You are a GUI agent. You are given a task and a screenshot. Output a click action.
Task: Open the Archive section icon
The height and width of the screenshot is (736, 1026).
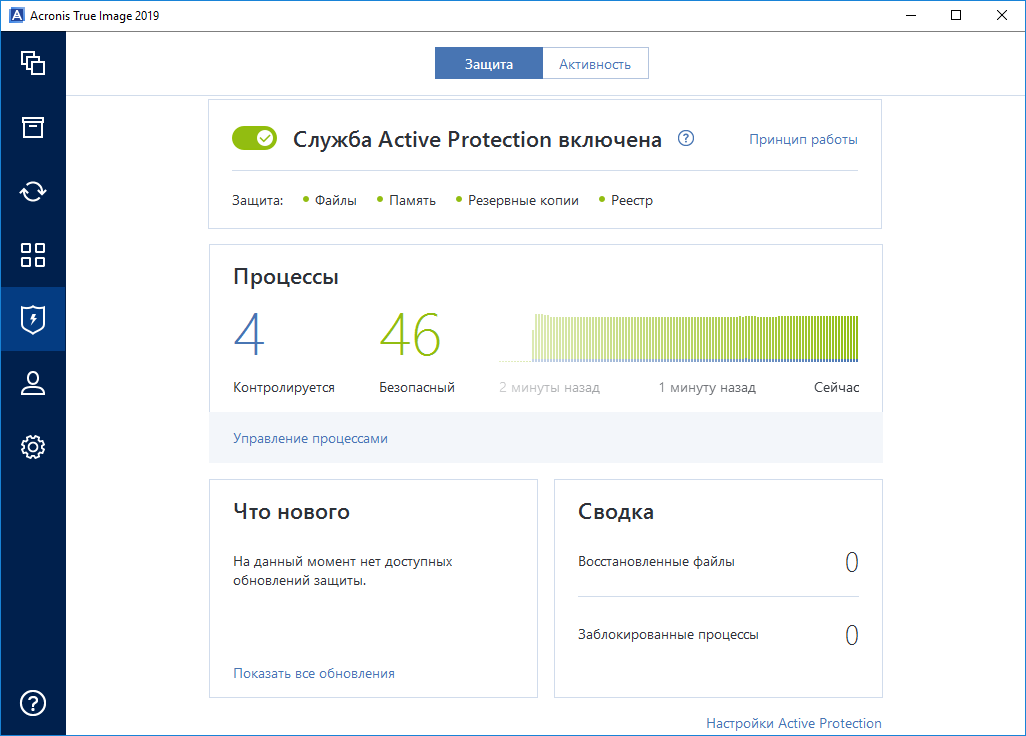(33, 127)
